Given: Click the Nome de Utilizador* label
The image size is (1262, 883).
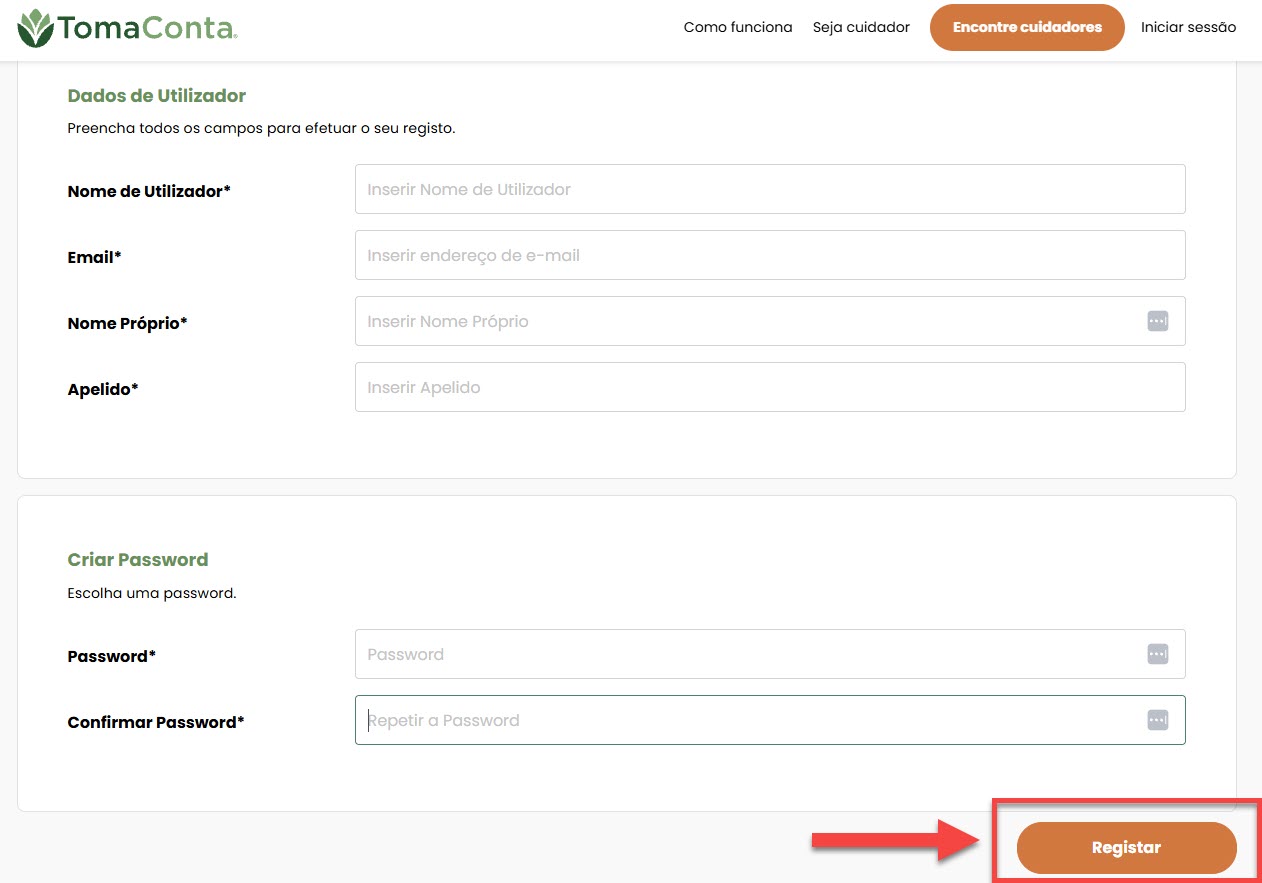Looking at the screenshot, I should click(149, 191).
